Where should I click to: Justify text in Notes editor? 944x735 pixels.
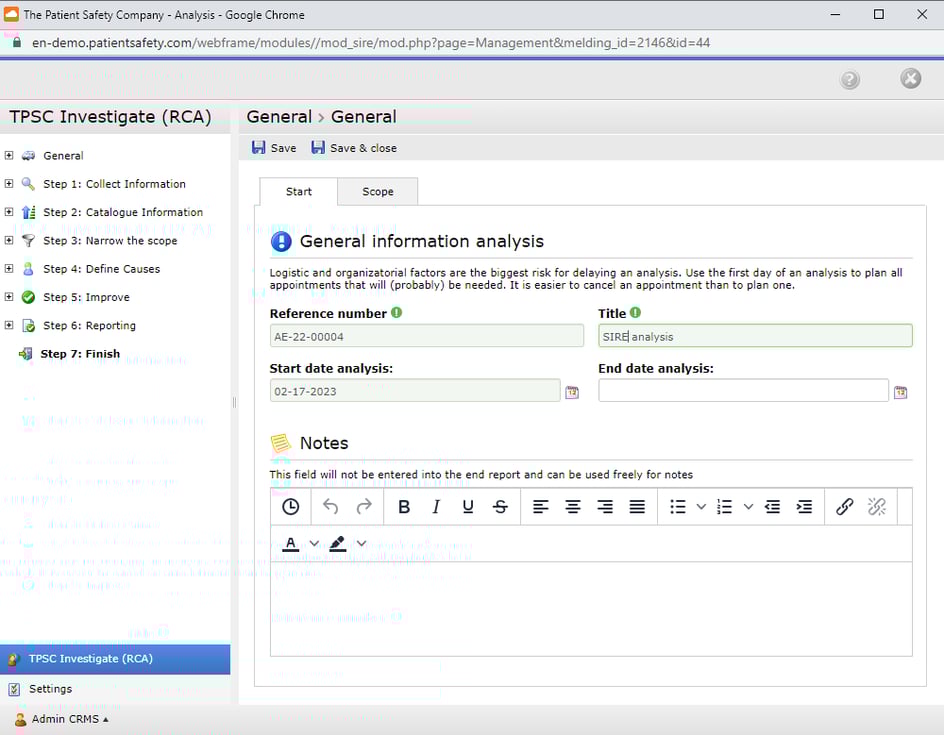click(x=637, y=507)
